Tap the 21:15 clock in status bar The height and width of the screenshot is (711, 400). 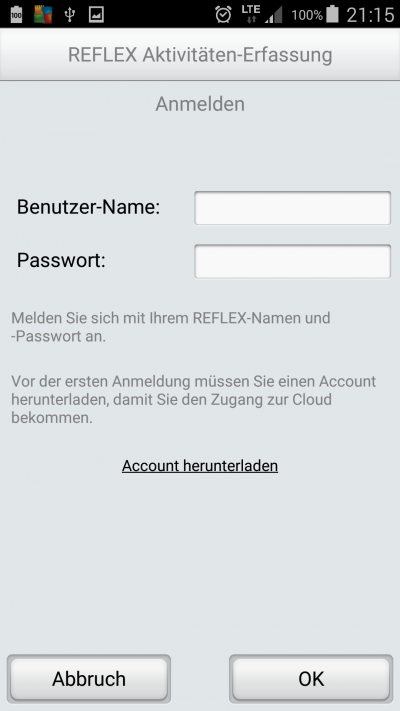tap(370, 15)
